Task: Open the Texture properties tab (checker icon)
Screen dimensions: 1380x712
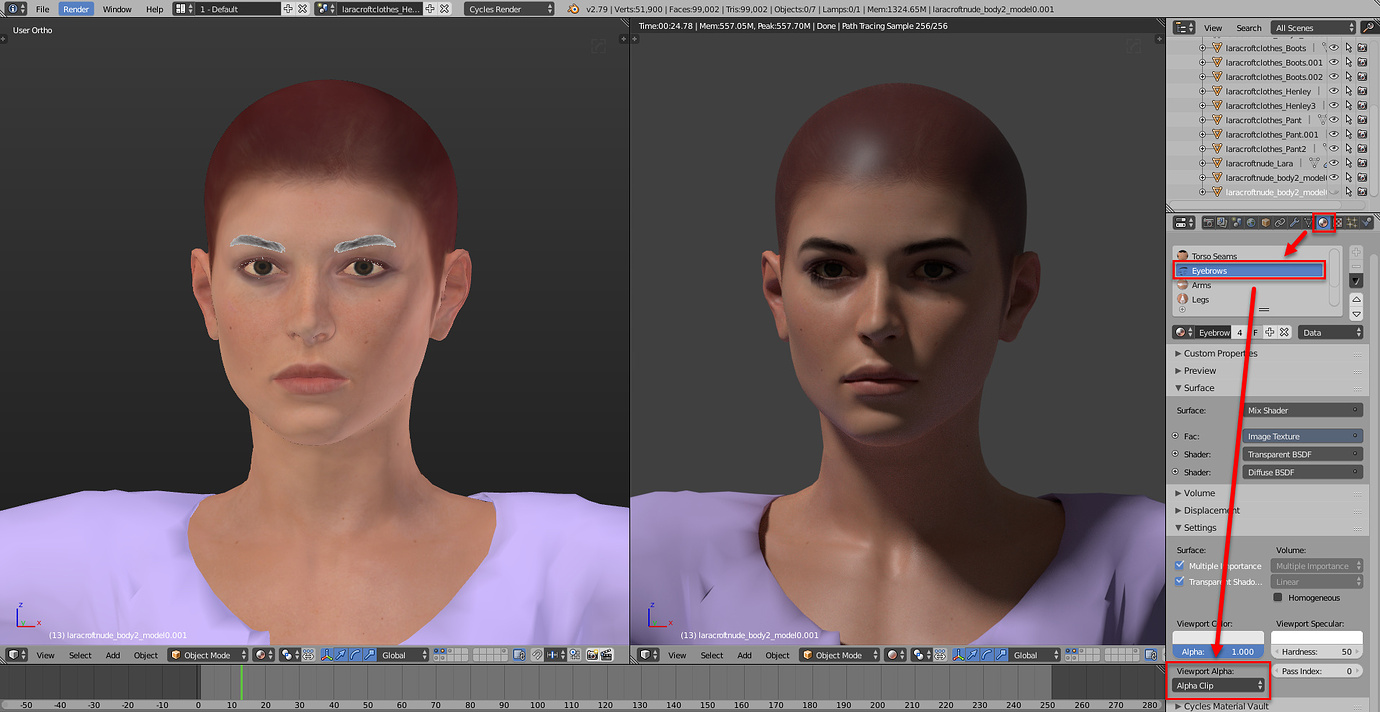Action: coord(1338,222)
